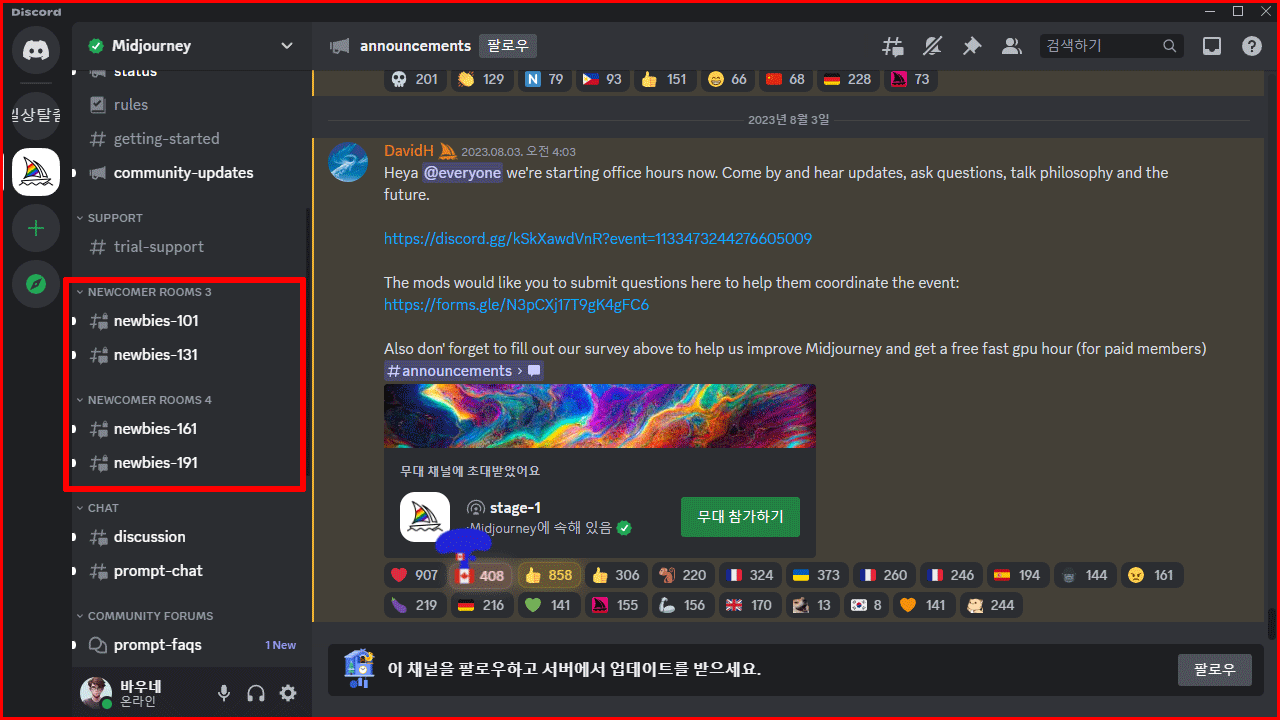Open Discord home direct messages icon
The height and width of the screenshot is (720, 1280).
click(x=36, y=48)
